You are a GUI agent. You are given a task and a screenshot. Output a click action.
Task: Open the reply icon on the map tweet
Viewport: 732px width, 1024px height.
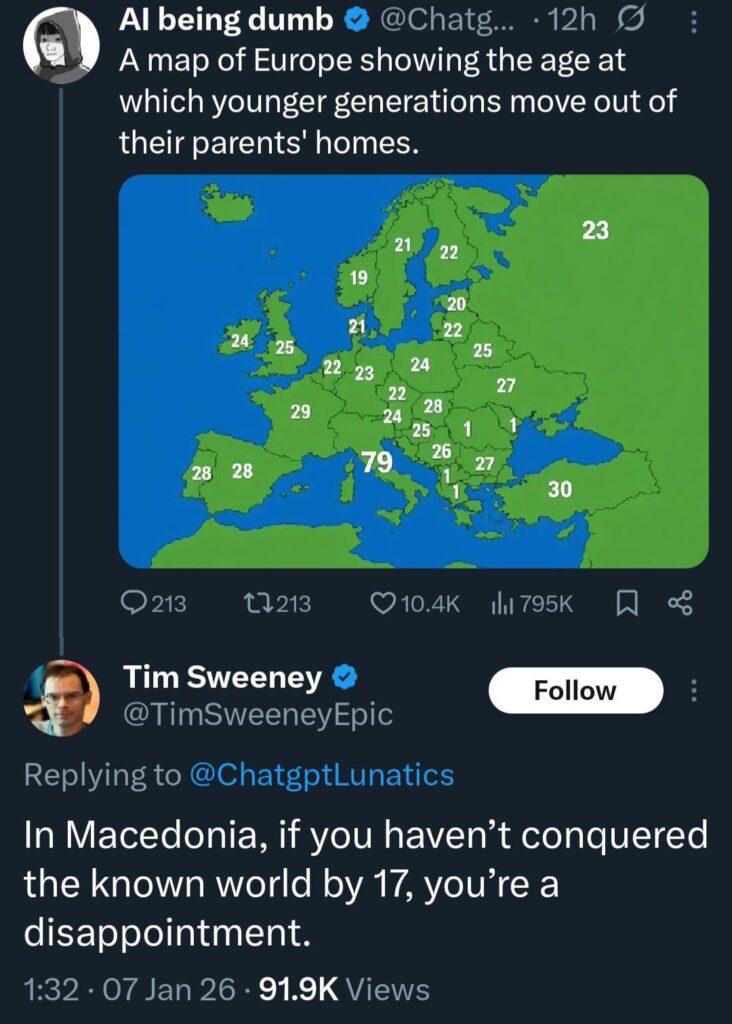point(135,602)
